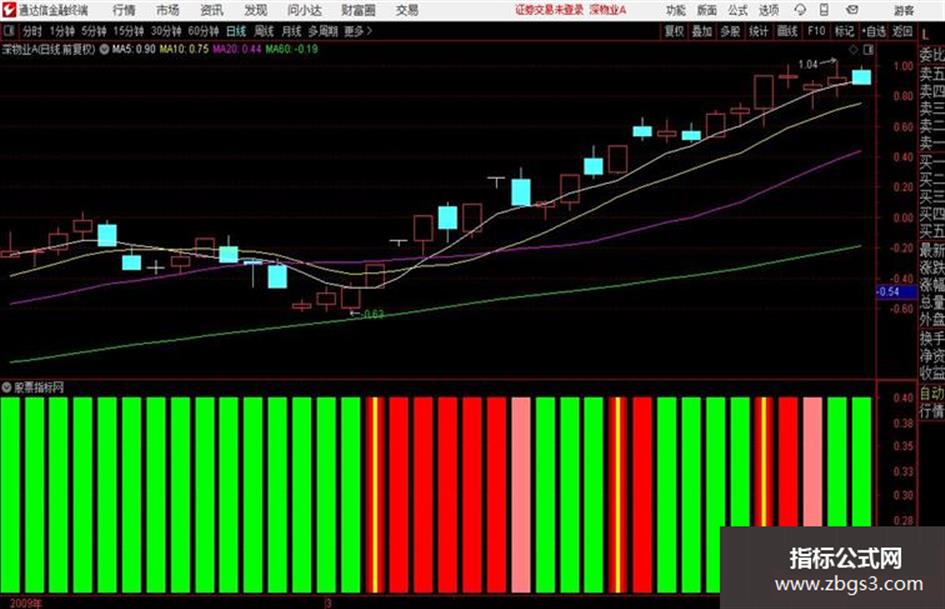Open the customer service headset icon

[x=800, y=10]
